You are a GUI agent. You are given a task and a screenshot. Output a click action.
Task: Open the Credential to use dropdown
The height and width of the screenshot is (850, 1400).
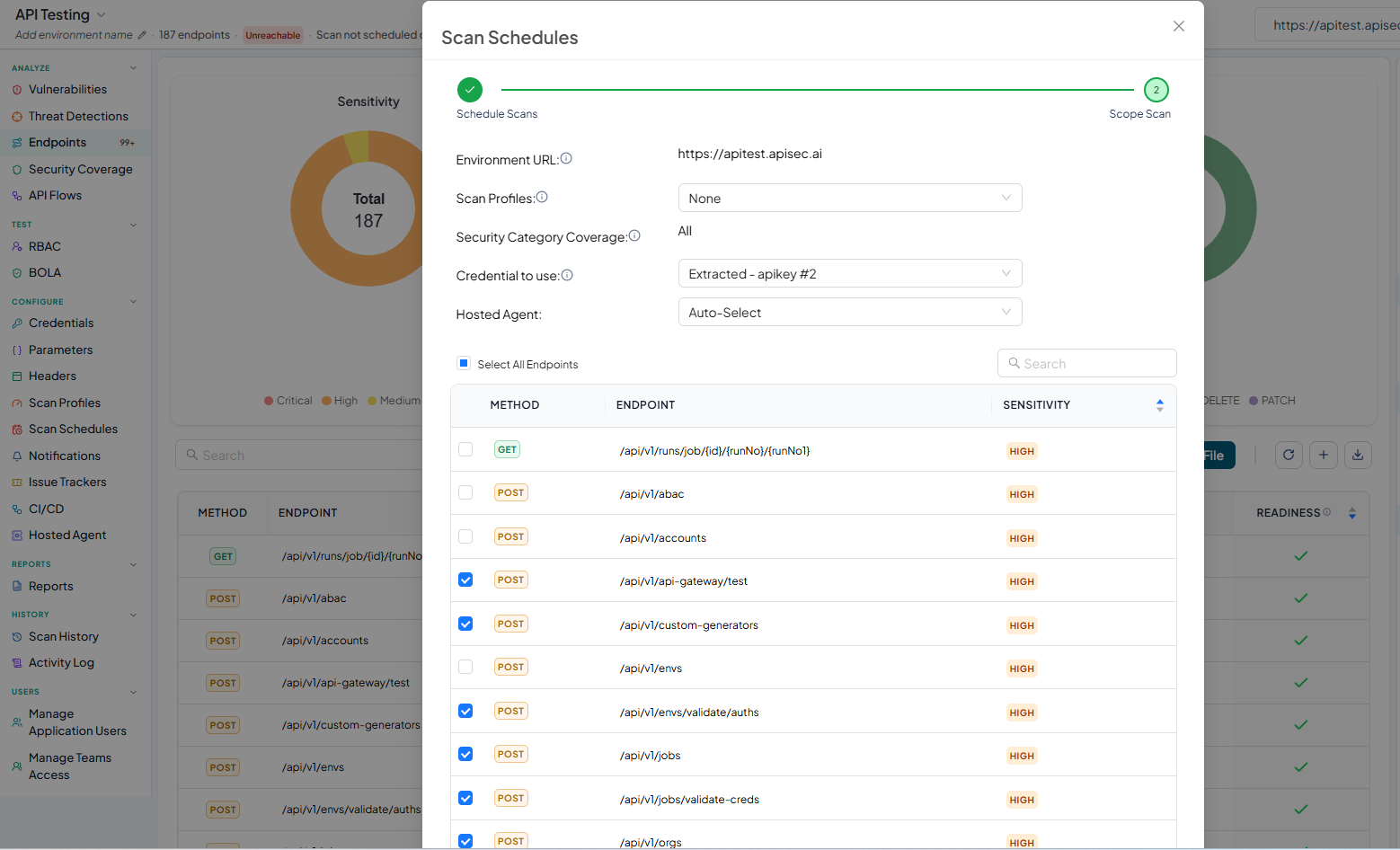850,273
